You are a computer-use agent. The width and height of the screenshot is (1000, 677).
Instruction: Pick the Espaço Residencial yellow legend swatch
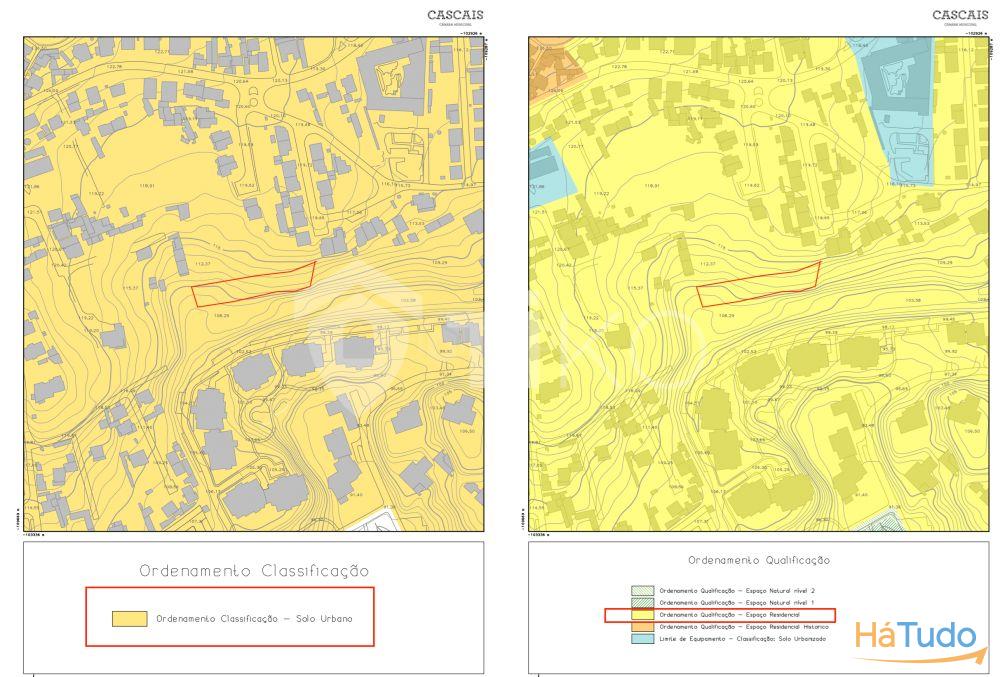pyautogui.click(x=642, y=615)
